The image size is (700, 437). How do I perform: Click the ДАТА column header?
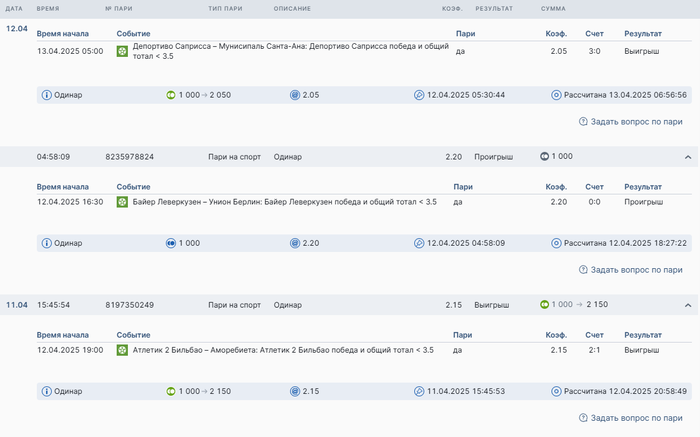[x=14, y=8]
